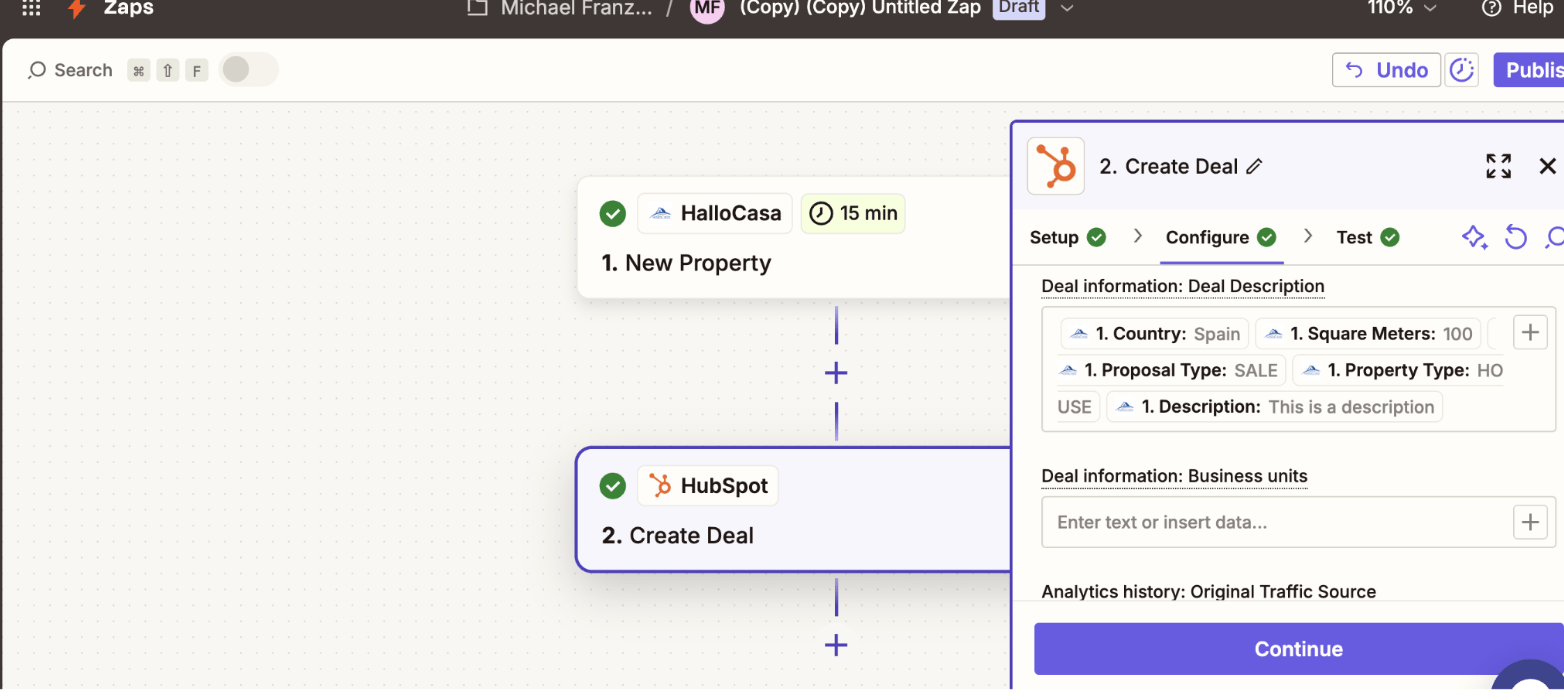Click the HubSpot icon in panel header
1564x700 pixels.
pyautogui.click(x=1056, y=166)
